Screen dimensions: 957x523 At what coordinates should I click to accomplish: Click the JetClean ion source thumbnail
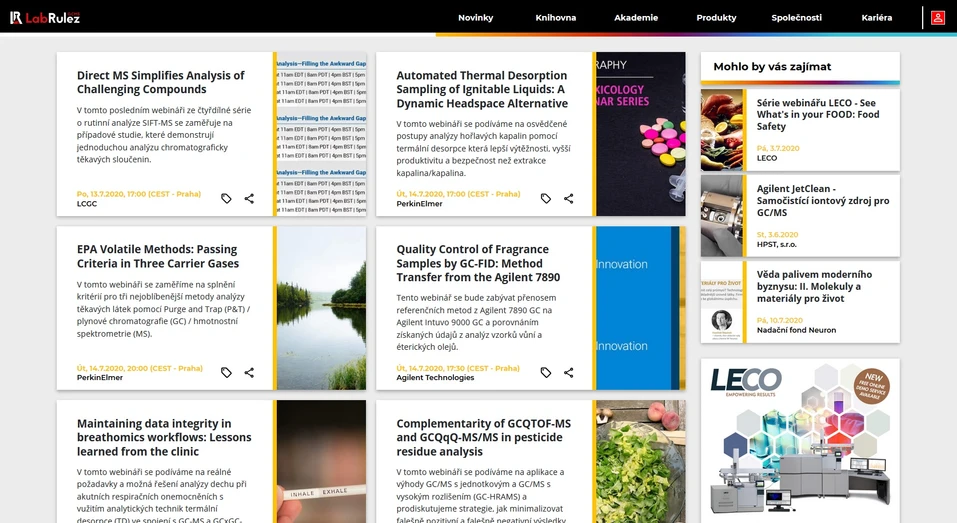[x=721, y=216]
